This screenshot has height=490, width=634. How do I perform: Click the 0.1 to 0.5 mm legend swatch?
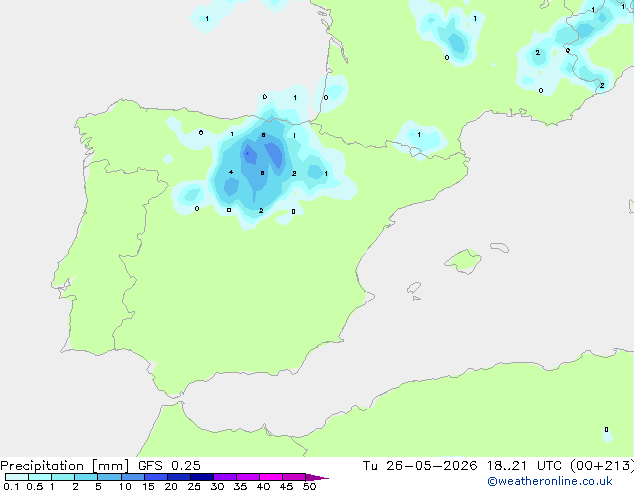(17, 477)
